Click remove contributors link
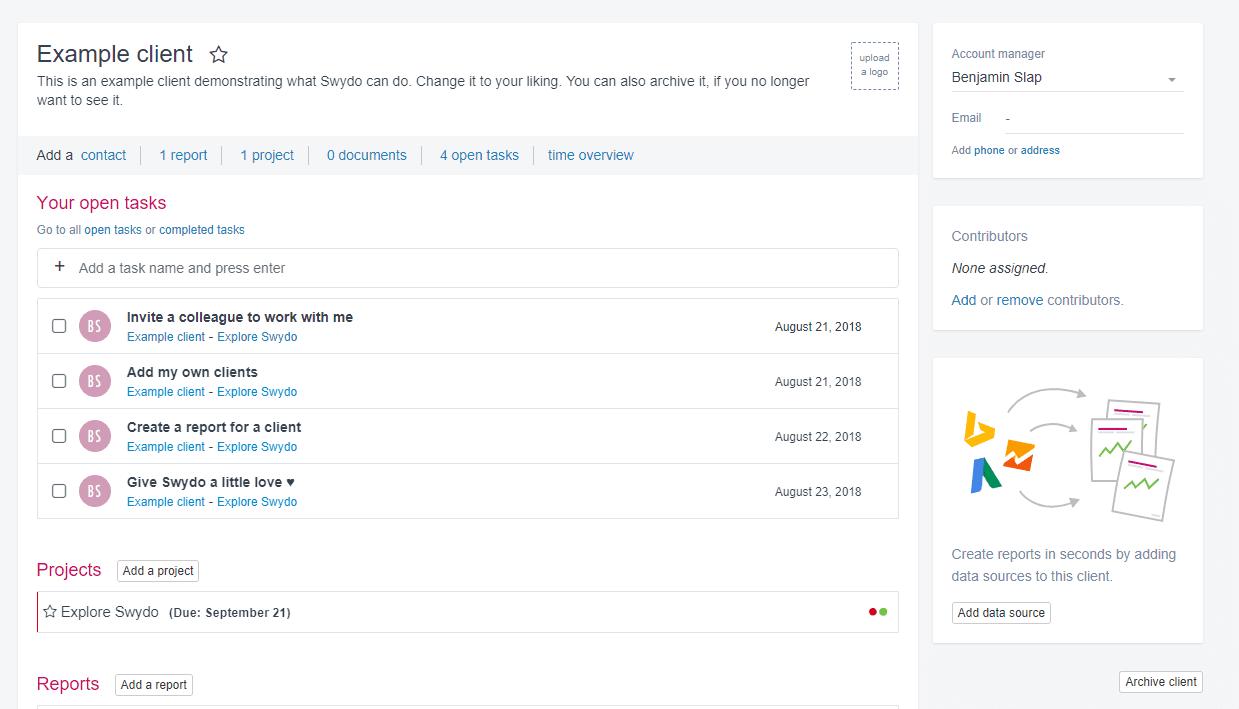The width and height of the screenshot is (1239, 709). point(1020,300)
